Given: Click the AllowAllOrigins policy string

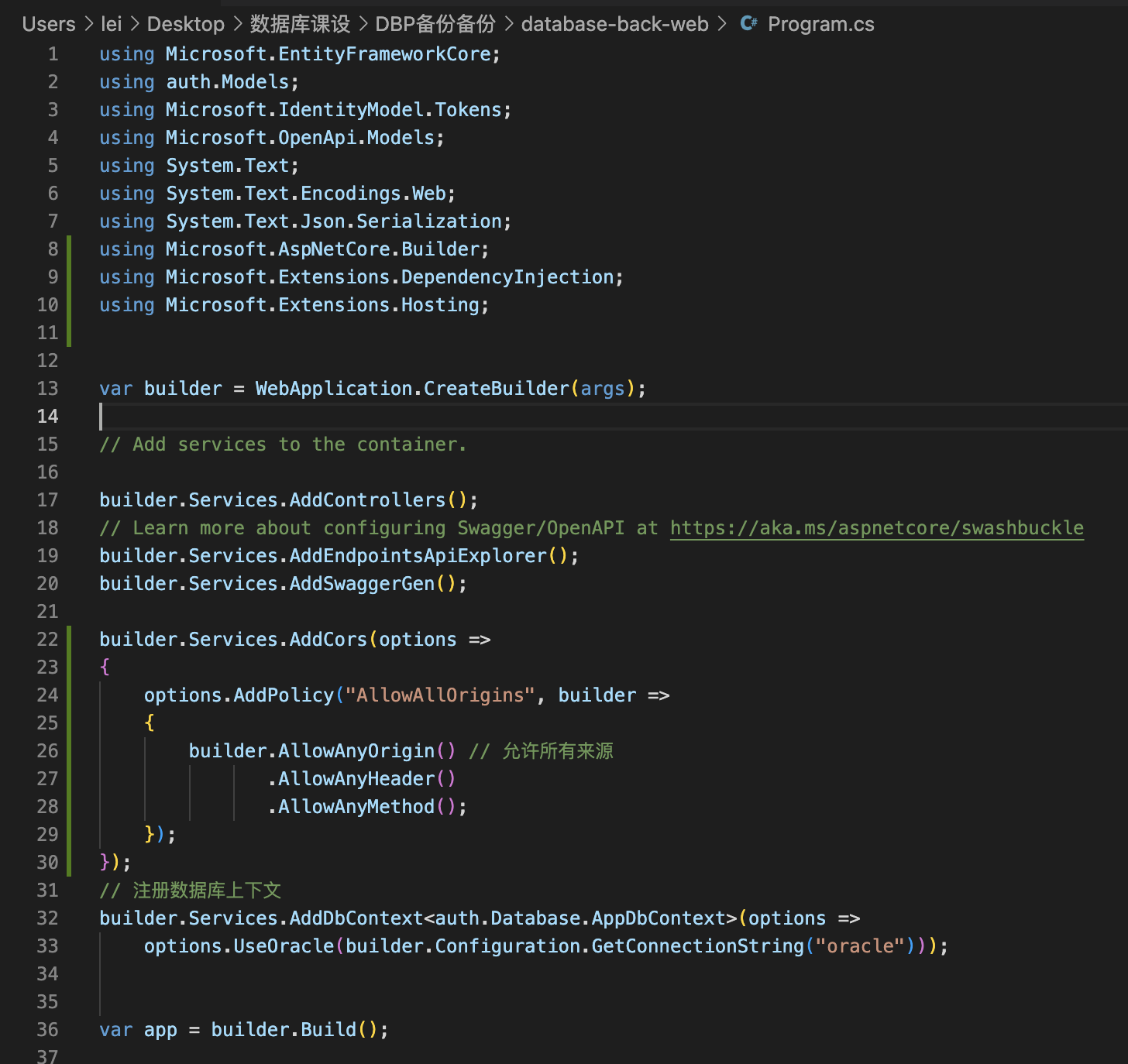Looking at the screenshot, I should [x=442, y=695].
